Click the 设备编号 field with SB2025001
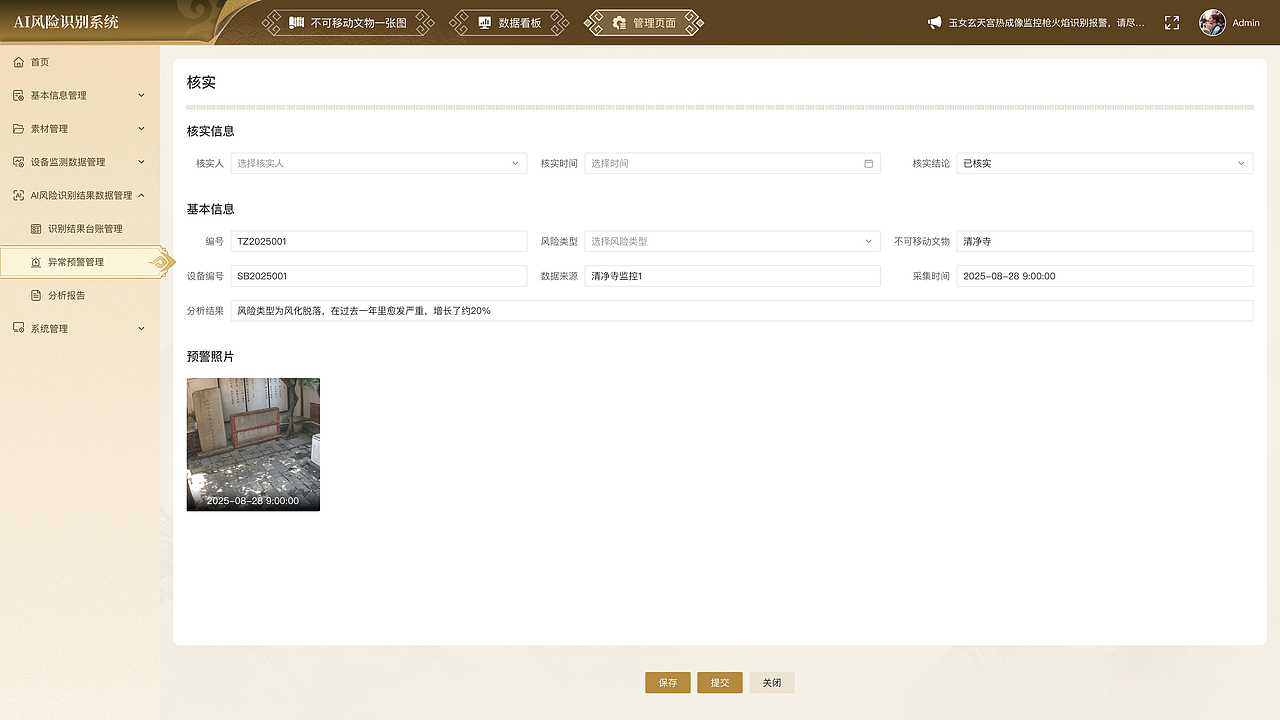The height and width of the screenshot is (720, 1280). pos(379,276)
